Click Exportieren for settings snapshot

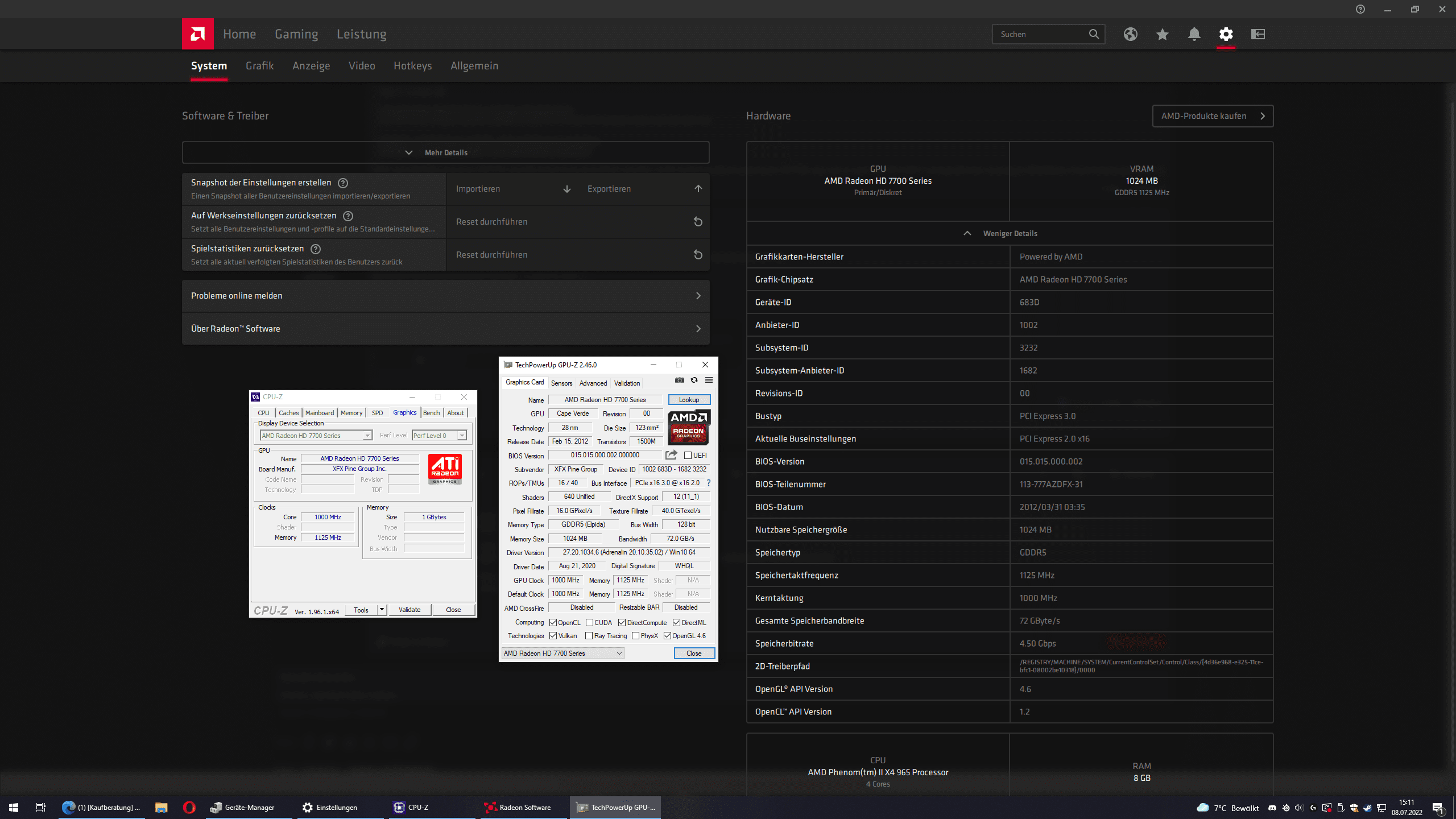point(644,189)
